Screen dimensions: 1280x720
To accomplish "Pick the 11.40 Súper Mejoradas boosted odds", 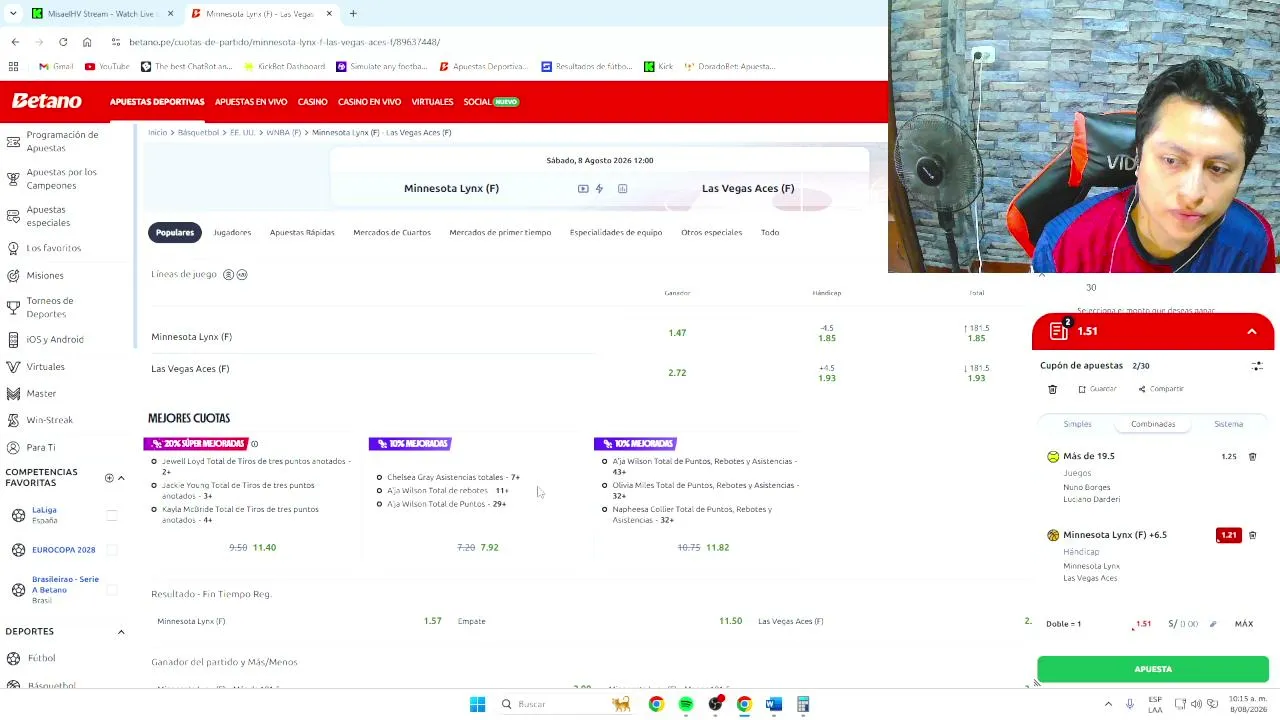I will [x=264, y=548].
